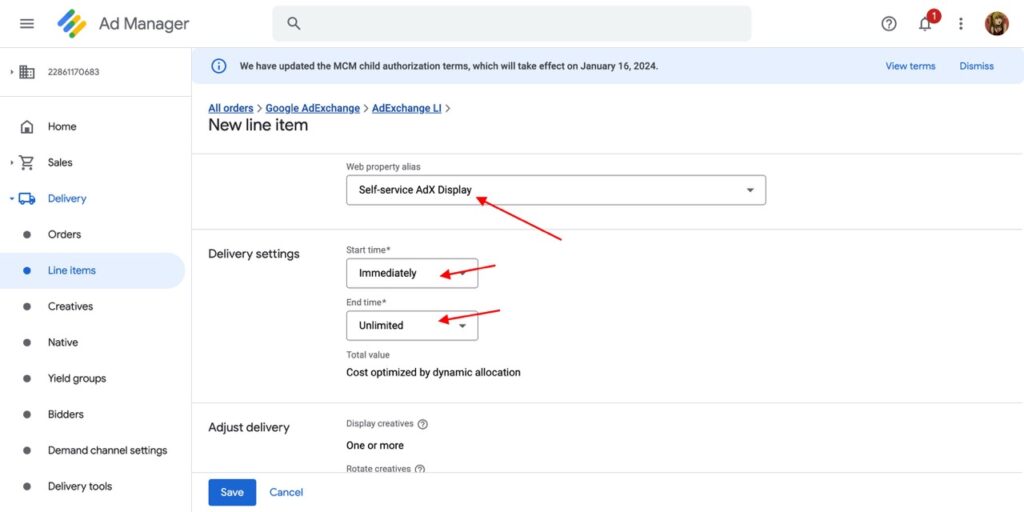Open the hamburger main menu
Screen dimensions: 1024x512
coord(27,23)
